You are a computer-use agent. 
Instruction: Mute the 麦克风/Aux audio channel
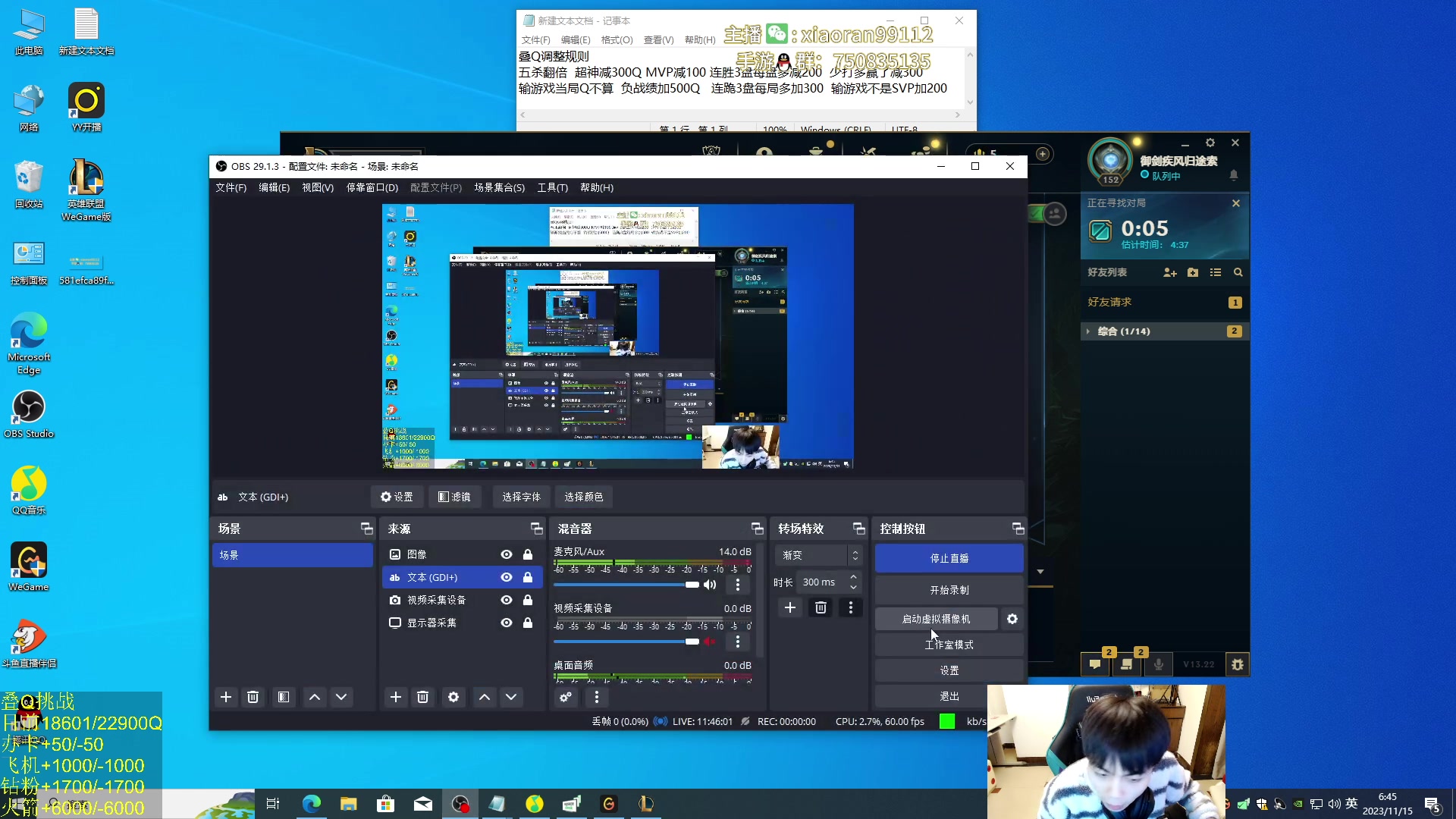tap(710, 585)
